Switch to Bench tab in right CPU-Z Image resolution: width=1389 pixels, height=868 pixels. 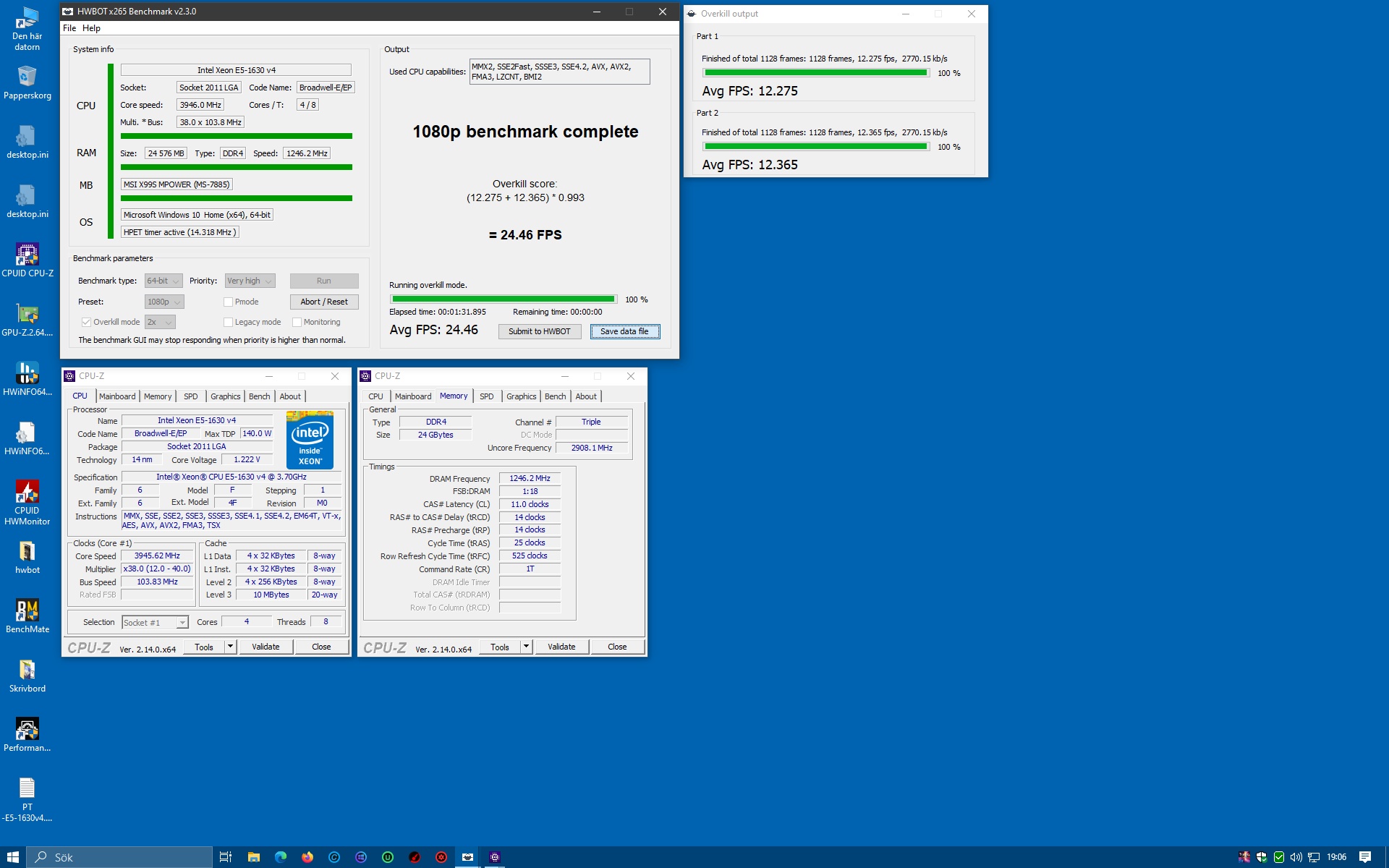pos(556,396)
